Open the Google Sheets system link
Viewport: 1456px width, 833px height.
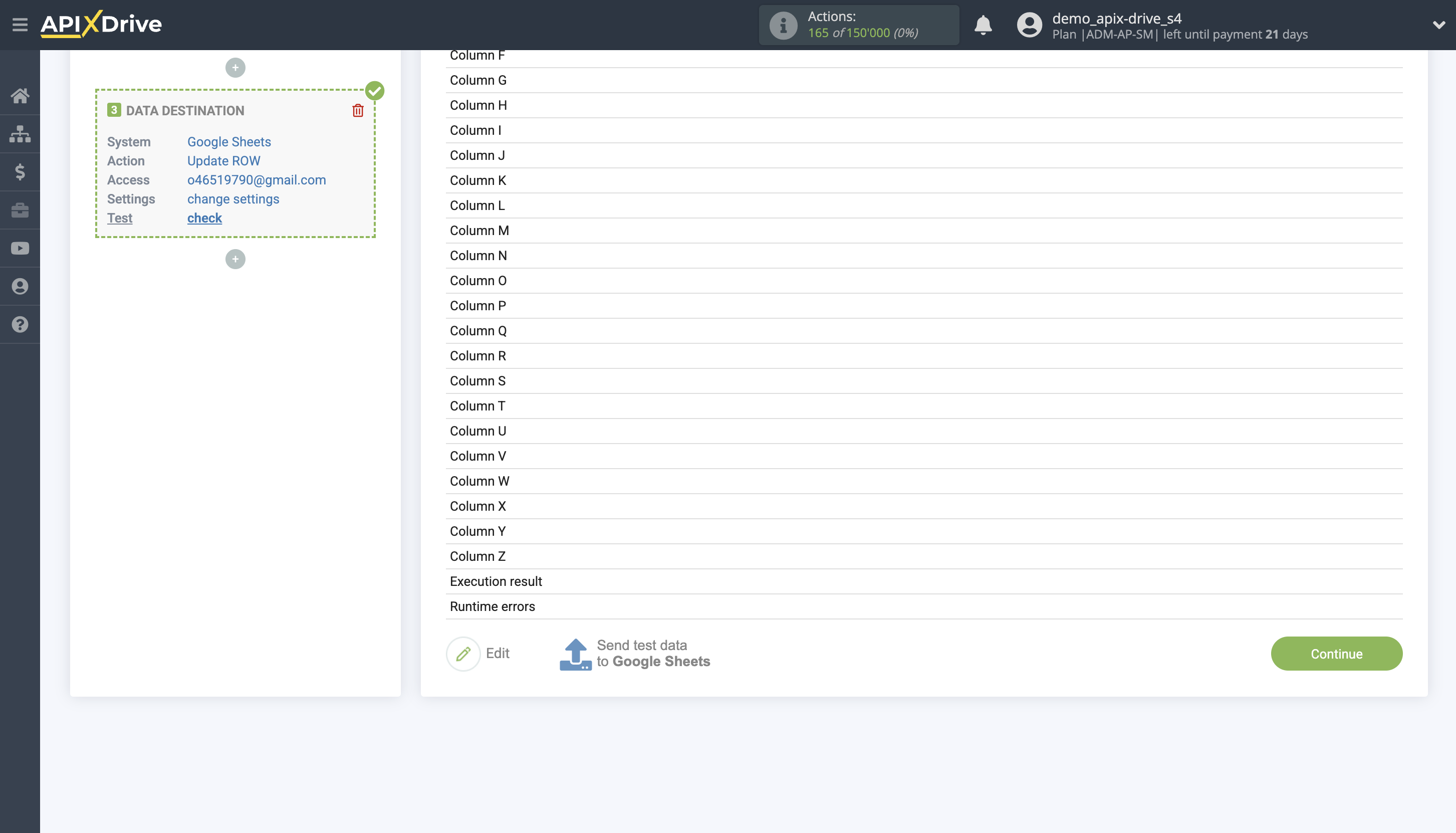pyautogui.click(x=229, y=142)
